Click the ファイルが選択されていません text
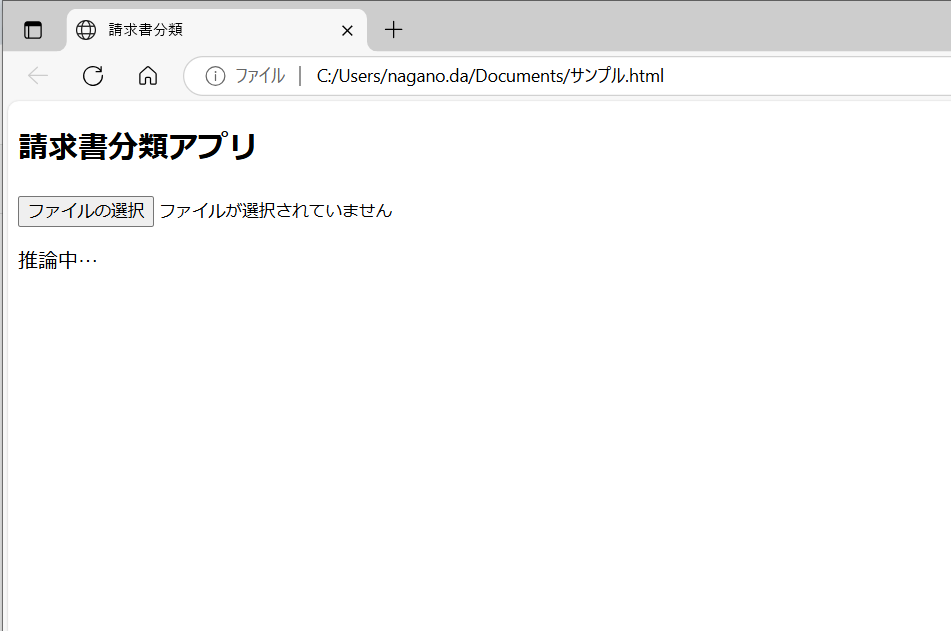Image resolution: width=951 pixels, height=631 pixels. click(x=276, y=211)
